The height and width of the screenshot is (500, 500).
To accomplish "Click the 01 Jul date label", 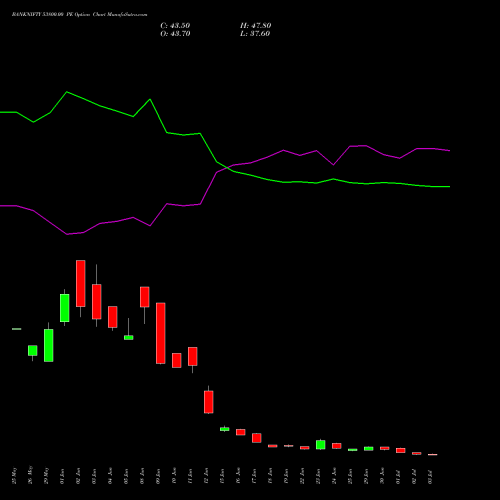I will point(398,477).
